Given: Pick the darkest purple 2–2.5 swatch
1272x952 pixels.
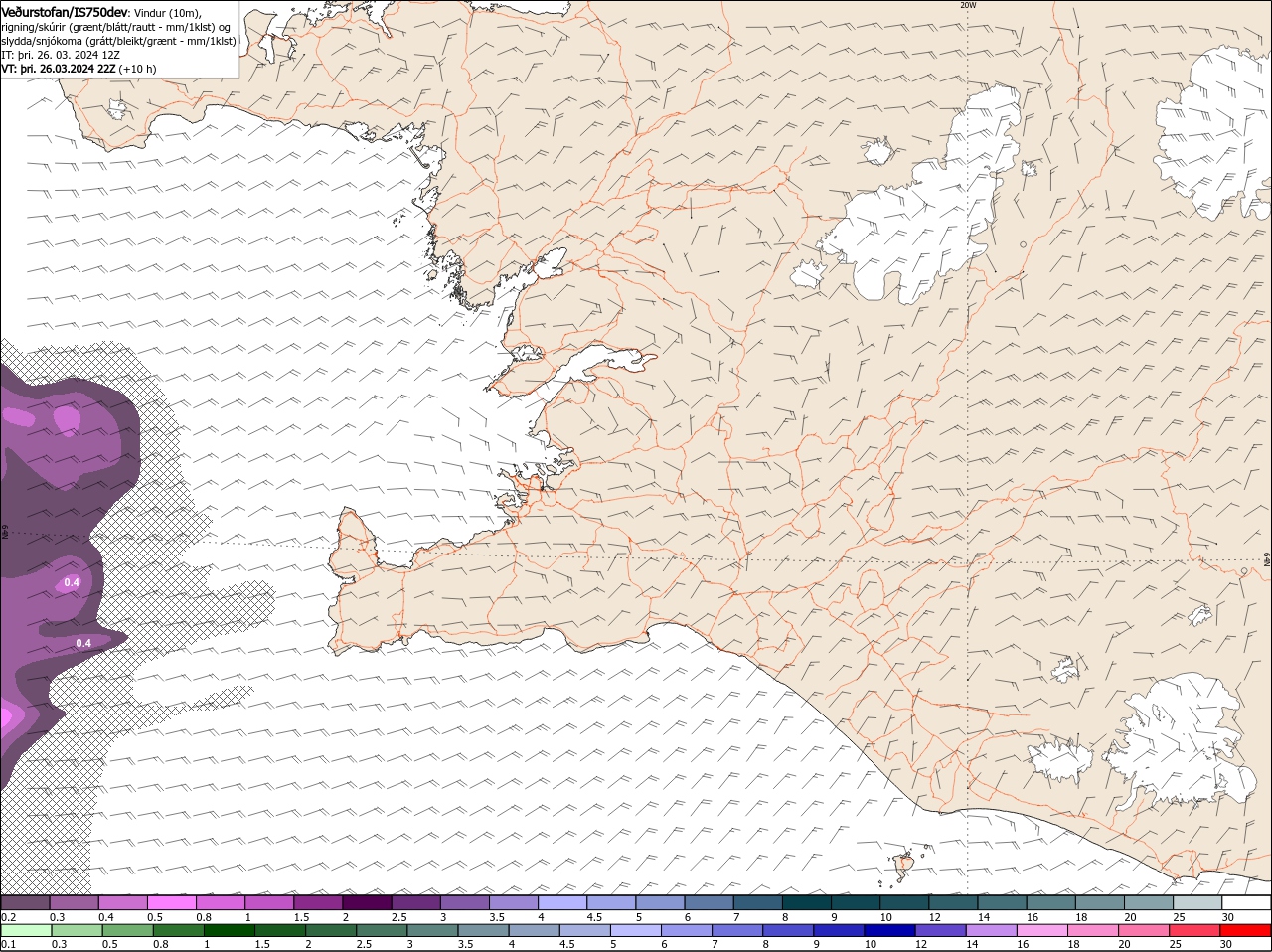Looking at the screenshot, I should [367, 902].
